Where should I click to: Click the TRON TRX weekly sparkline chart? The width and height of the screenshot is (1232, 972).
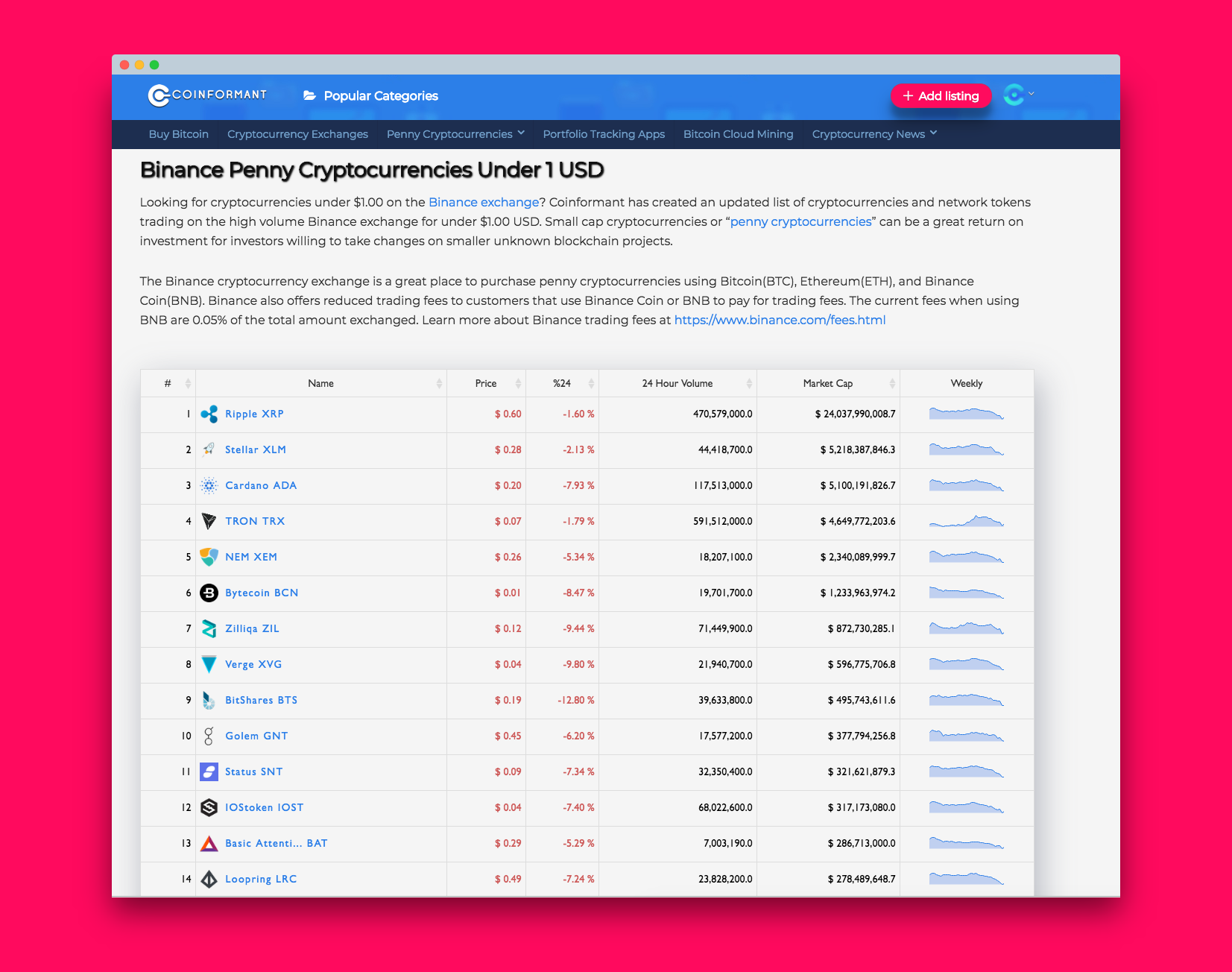(x=967, y=521)
